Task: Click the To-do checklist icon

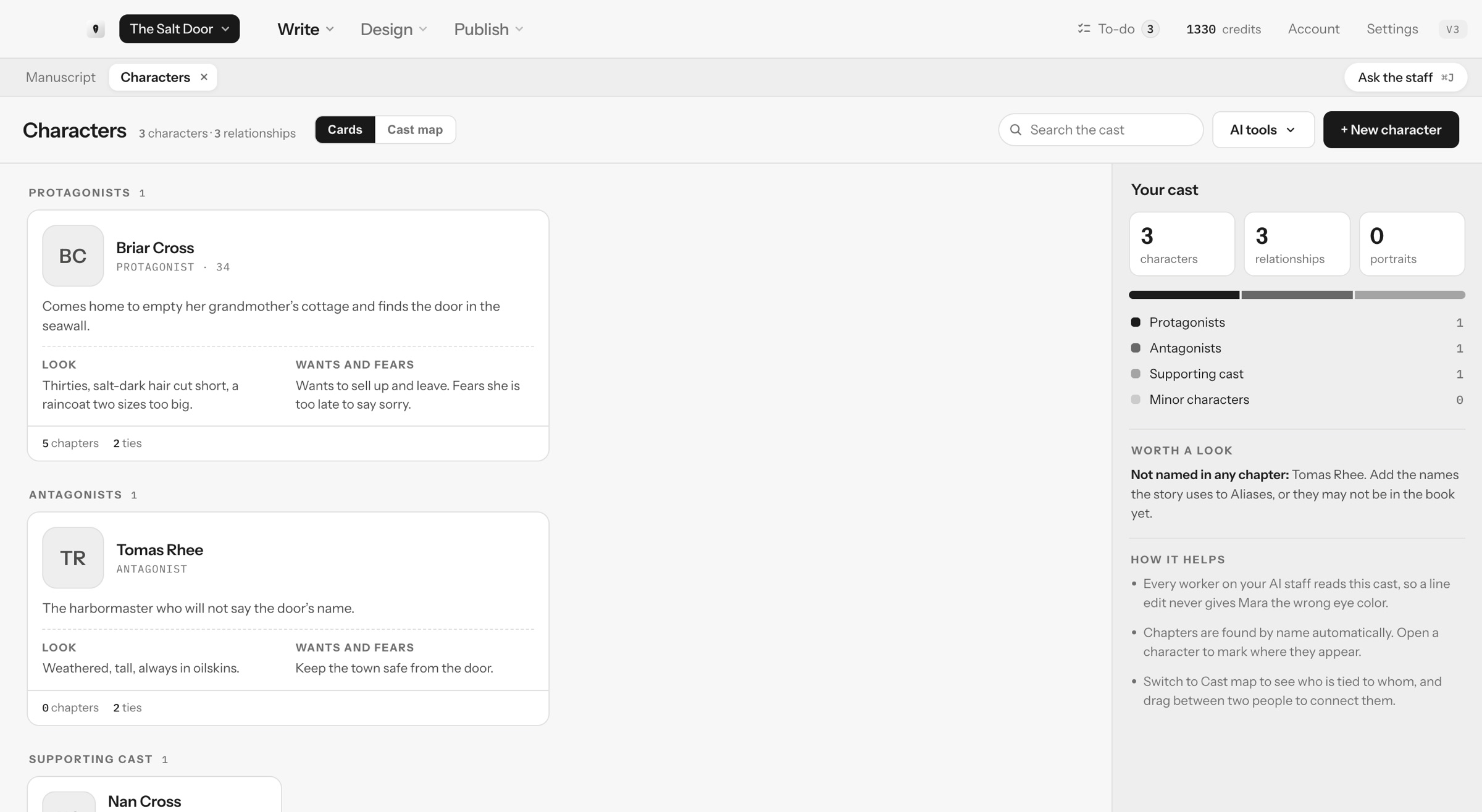Action: pyautogui.click(x=1084, y=29)
